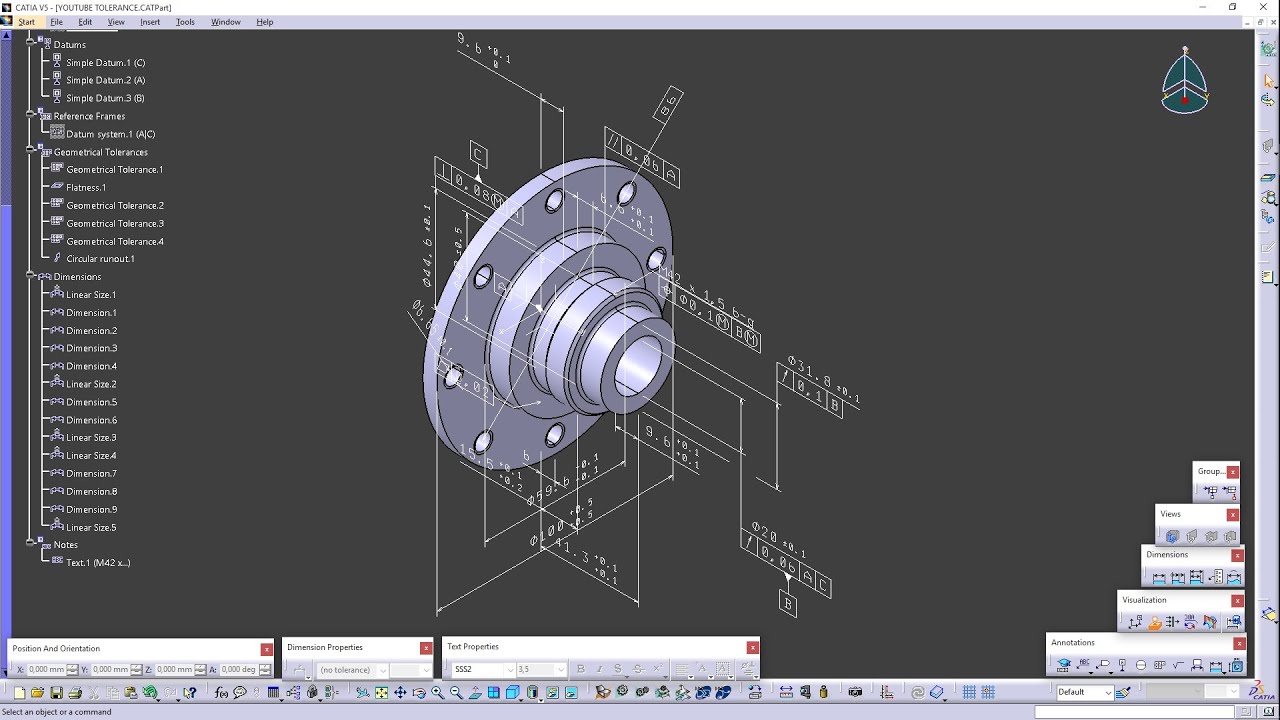Click the Capture camera icon
1280x720 pixels.
click(x=855, y=692)
